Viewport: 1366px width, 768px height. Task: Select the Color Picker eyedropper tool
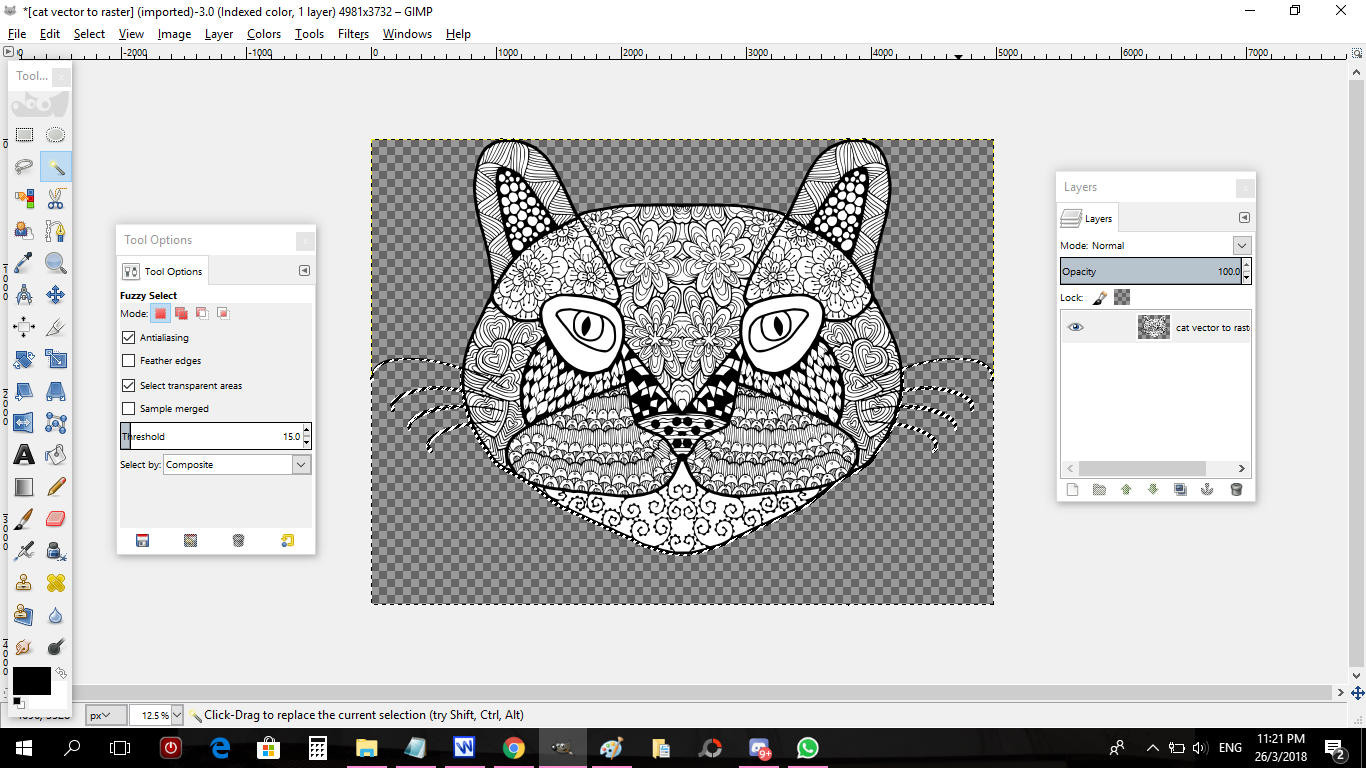click(24, 263)
